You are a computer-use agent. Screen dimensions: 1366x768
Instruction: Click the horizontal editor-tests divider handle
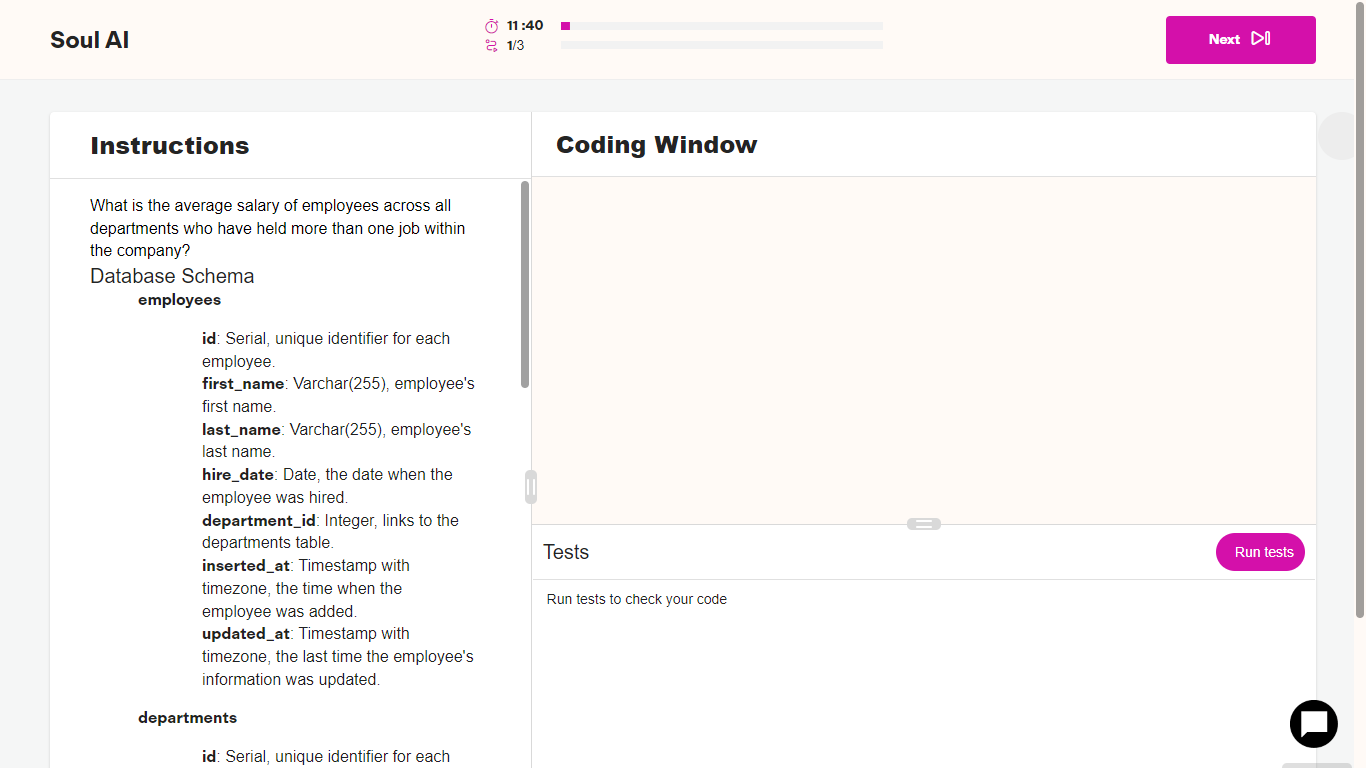click(x=924, y=524)
